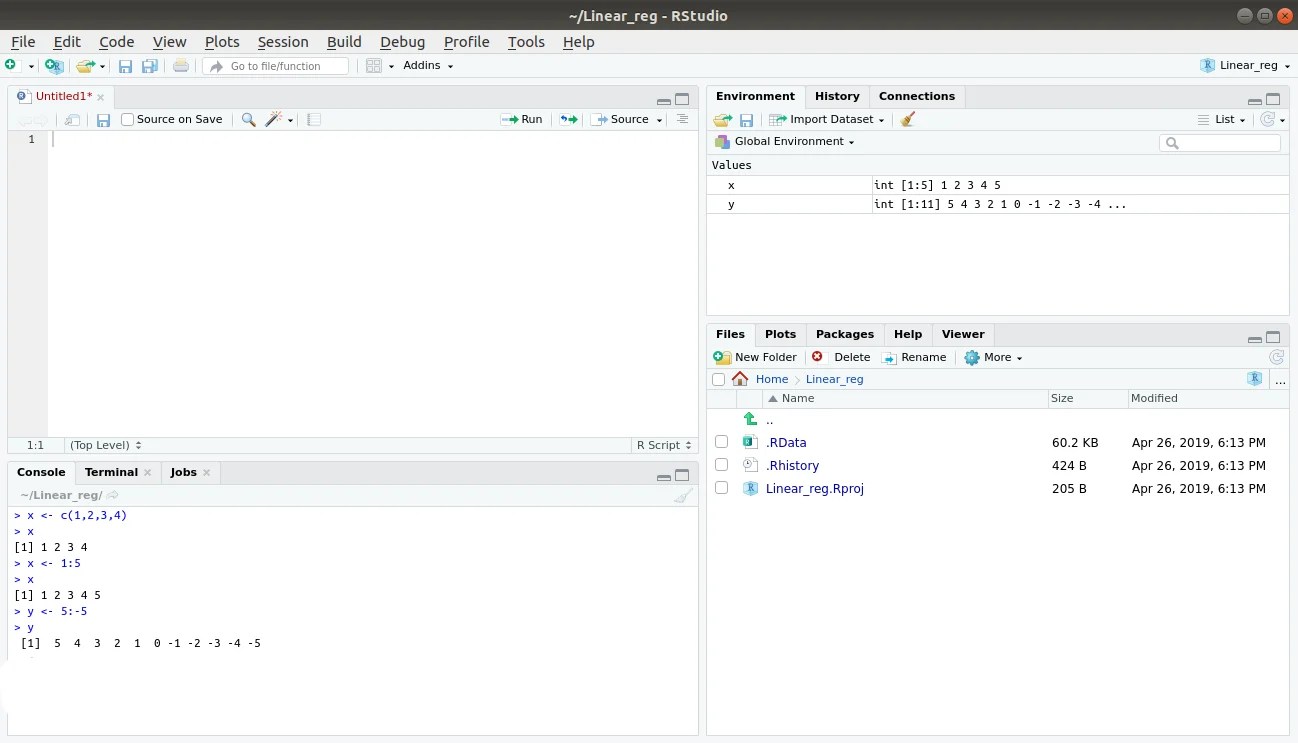Open the Session menu
Screen dimensions: 1298x743
click(283, 42)
